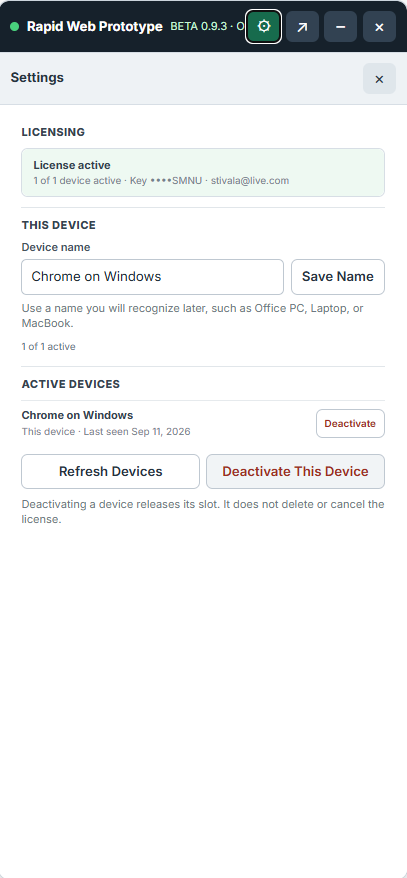Refresh Devices list
This screenshot has width=407, height=878.
click(110, 471)
